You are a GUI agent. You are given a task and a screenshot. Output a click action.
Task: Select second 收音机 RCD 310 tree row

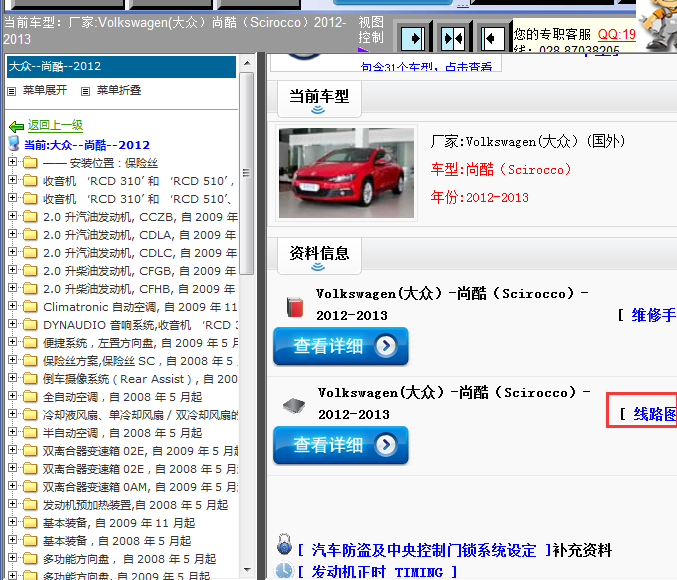coord(137,199)
